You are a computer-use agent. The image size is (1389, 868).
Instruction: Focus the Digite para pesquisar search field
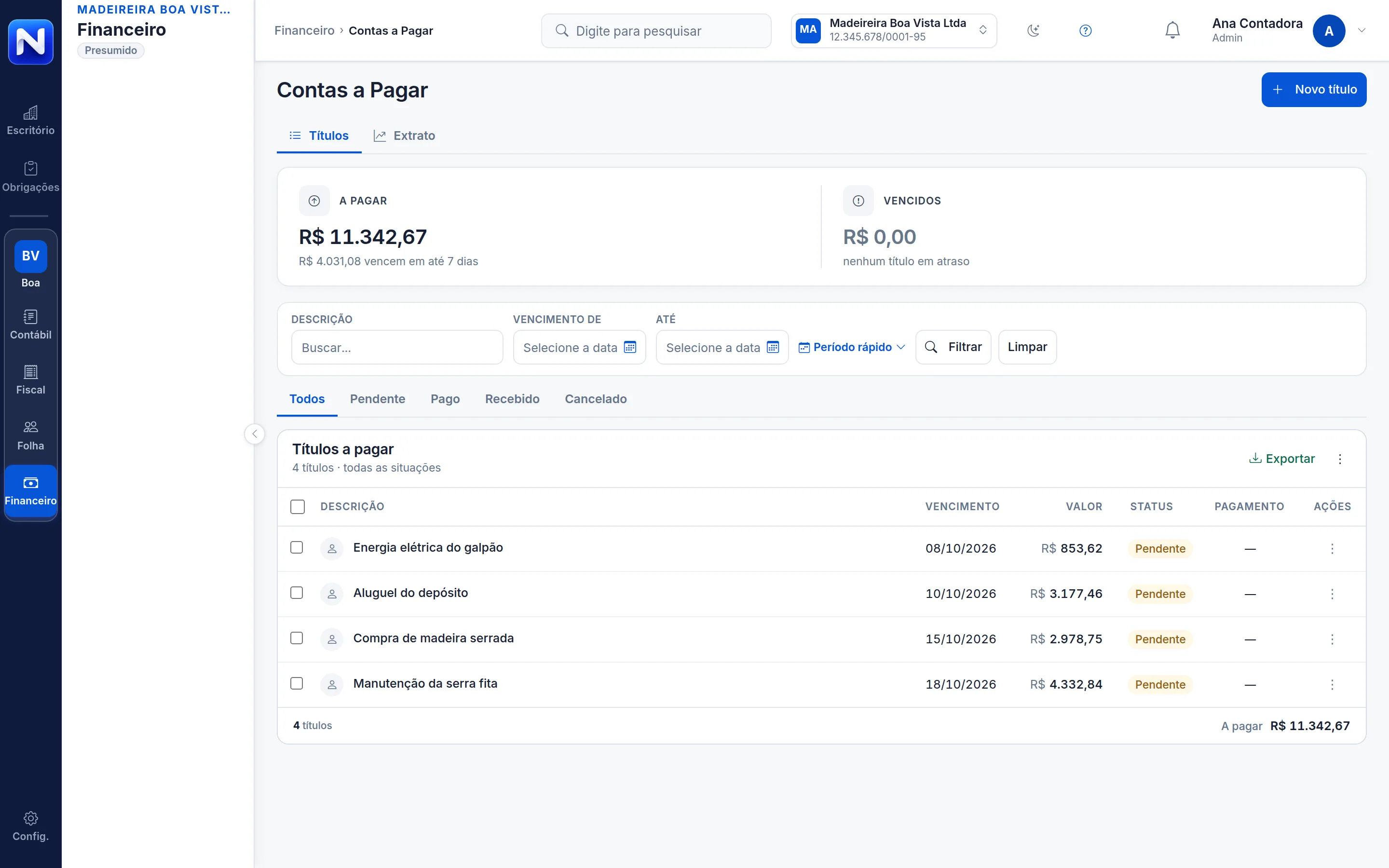pos(656,30)
